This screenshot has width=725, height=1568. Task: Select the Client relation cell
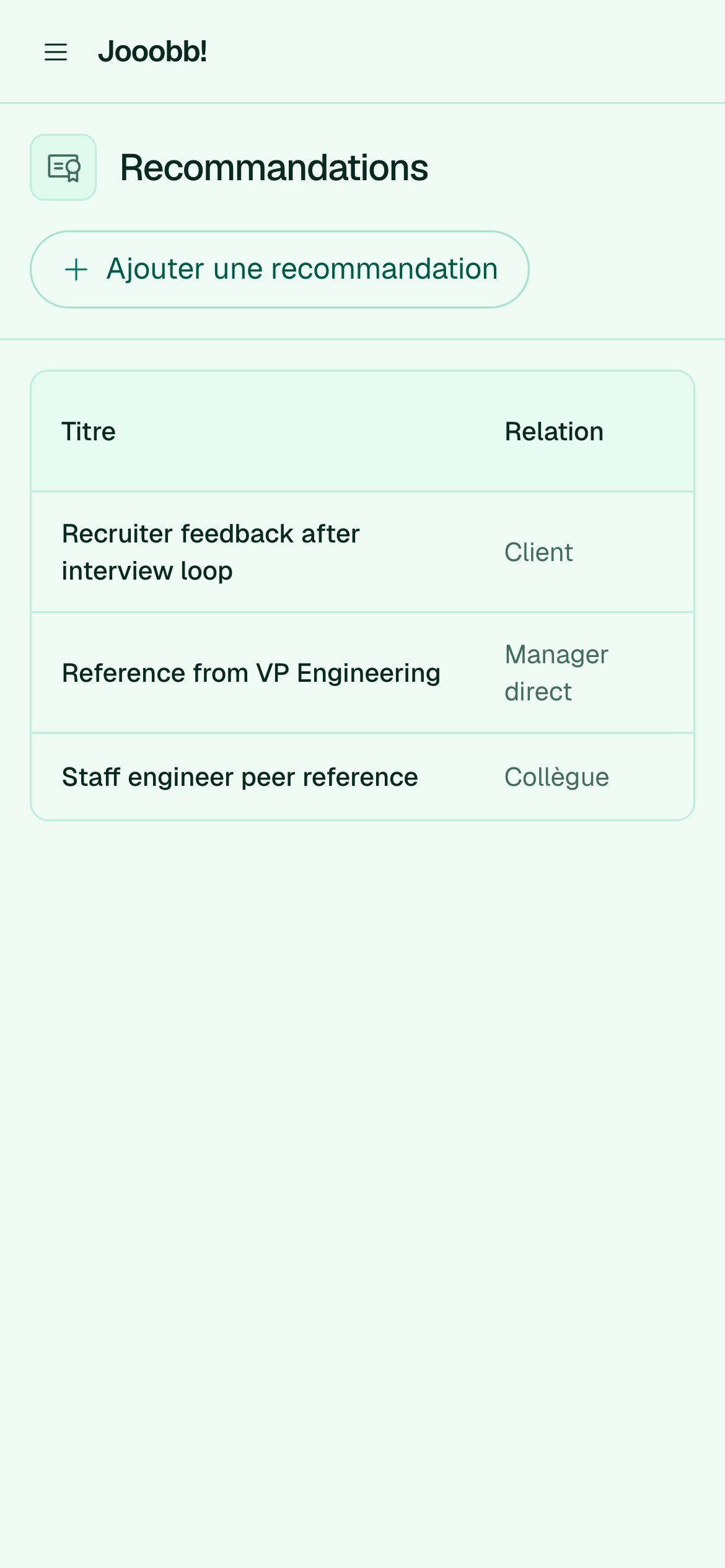538,552
